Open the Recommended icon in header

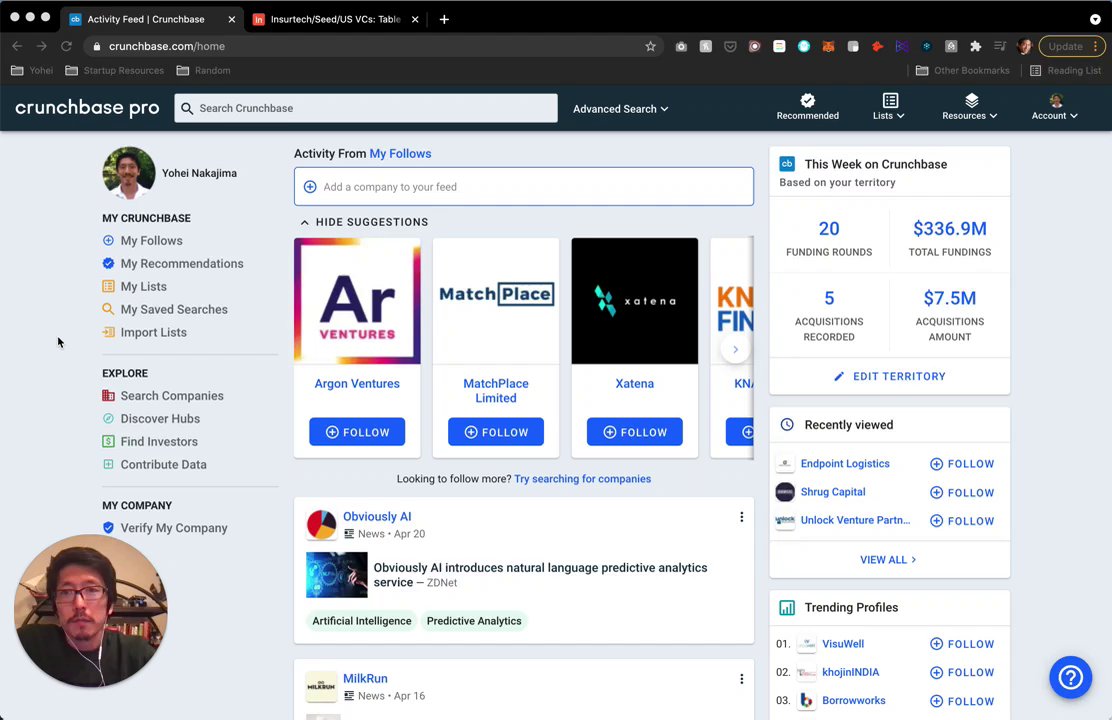click(x=807, y=107)
